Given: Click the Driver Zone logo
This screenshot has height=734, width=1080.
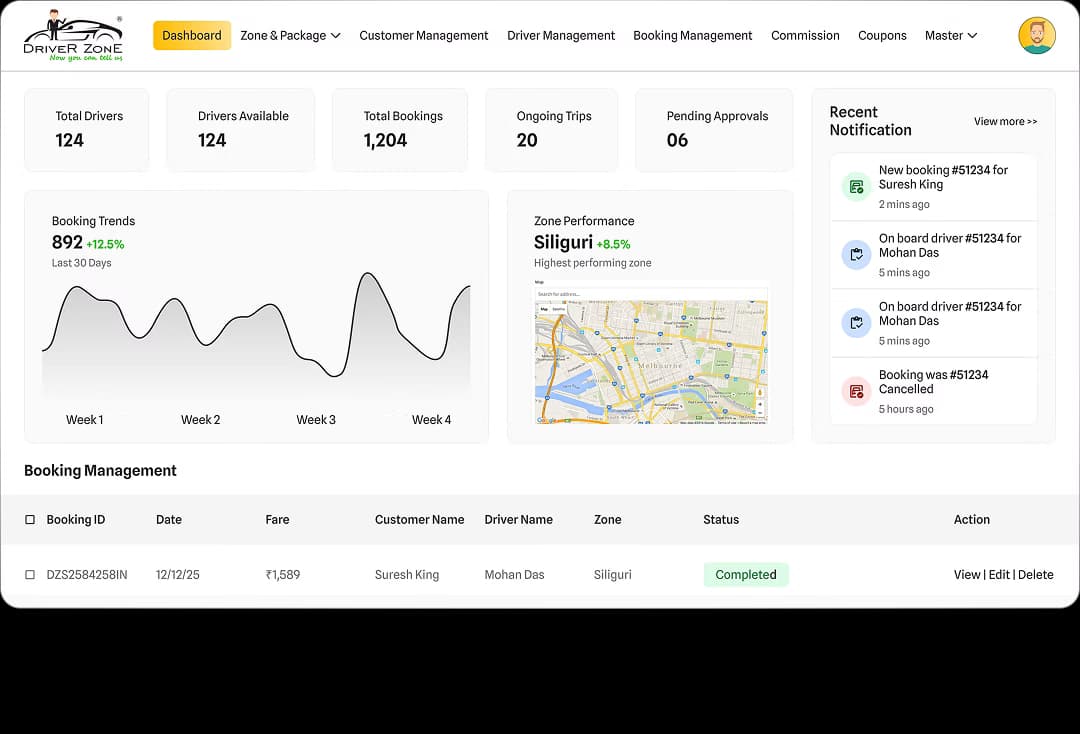Looking at the screenshot, I should pyautogui.click(x=73, y=35).
